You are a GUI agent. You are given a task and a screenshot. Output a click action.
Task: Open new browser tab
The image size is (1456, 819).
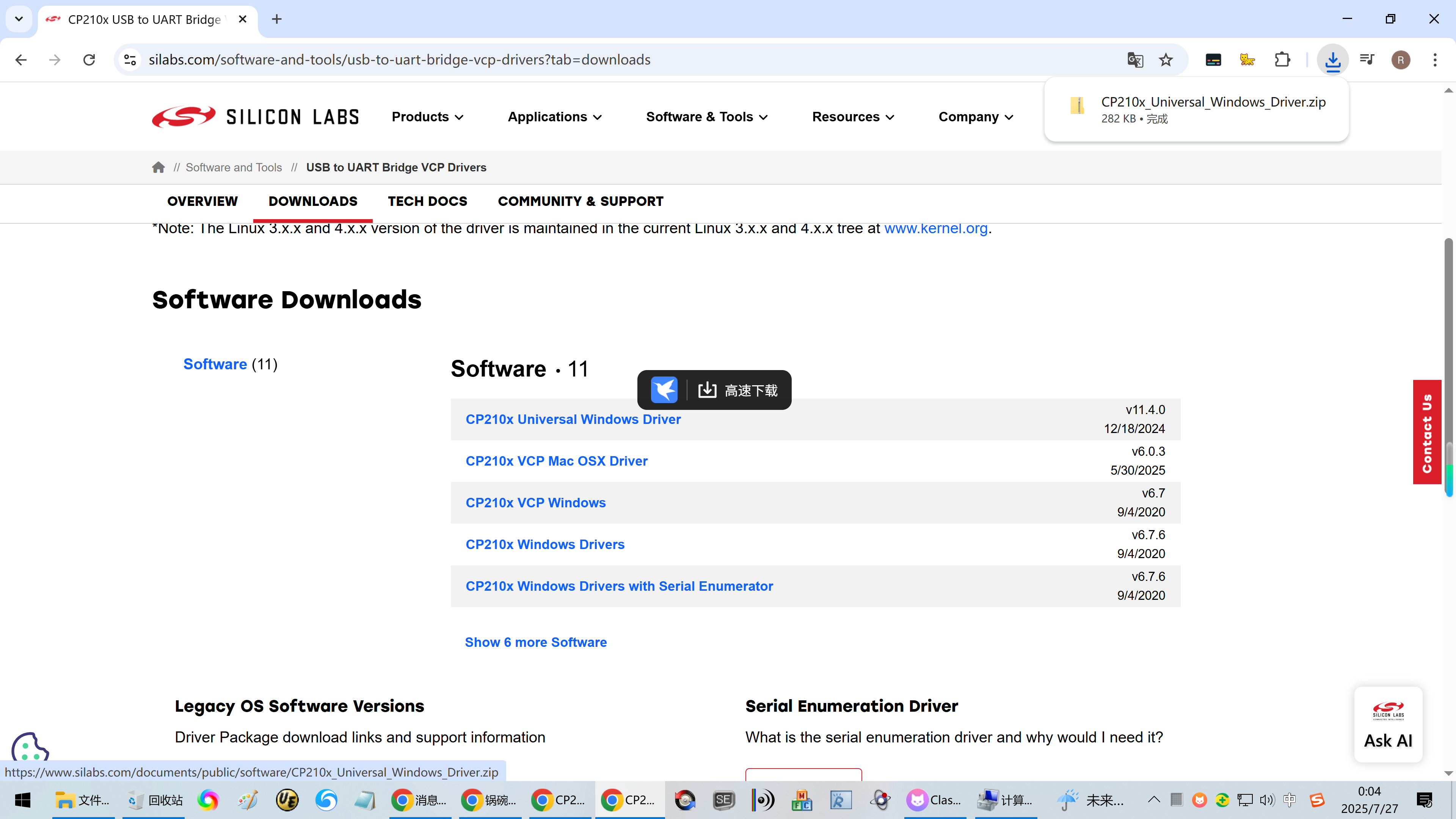click(x=276, y=19)
